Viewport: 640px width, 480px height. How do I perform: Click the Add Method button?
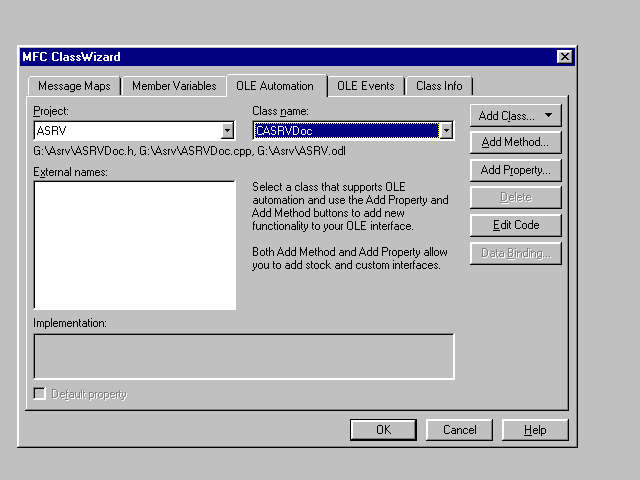515,143
